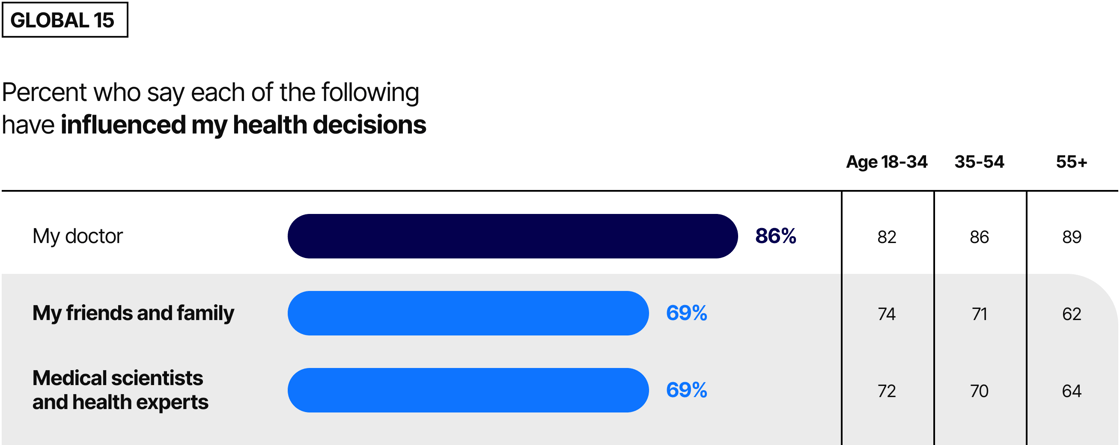
Task: Click value 74 in friends and family row
Action: [886, 314]
